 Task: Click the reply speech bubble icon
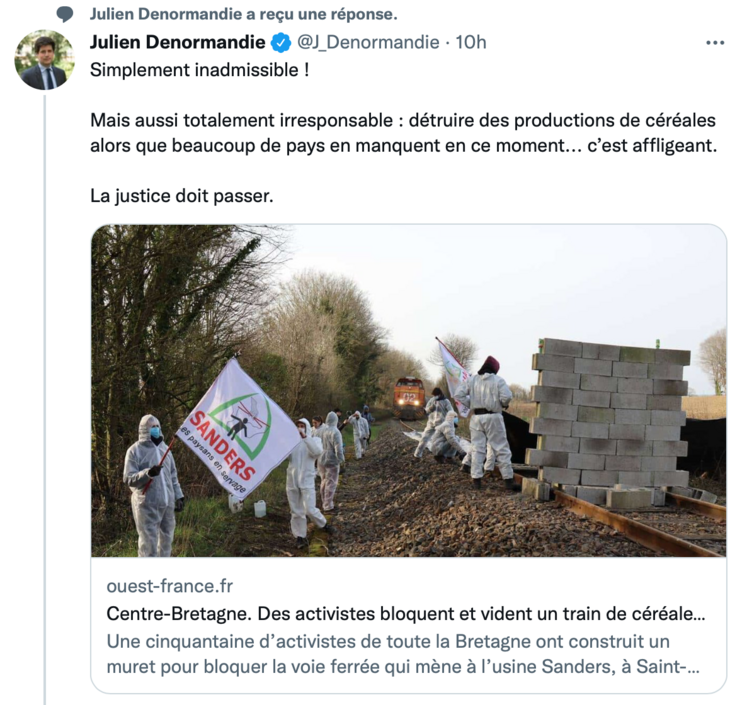click(65, 14)
